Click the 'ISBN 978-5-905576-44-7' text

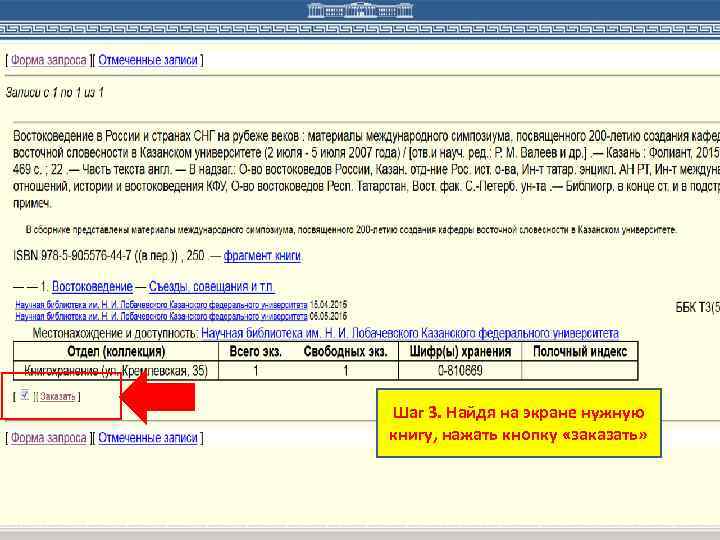point(73,256)
